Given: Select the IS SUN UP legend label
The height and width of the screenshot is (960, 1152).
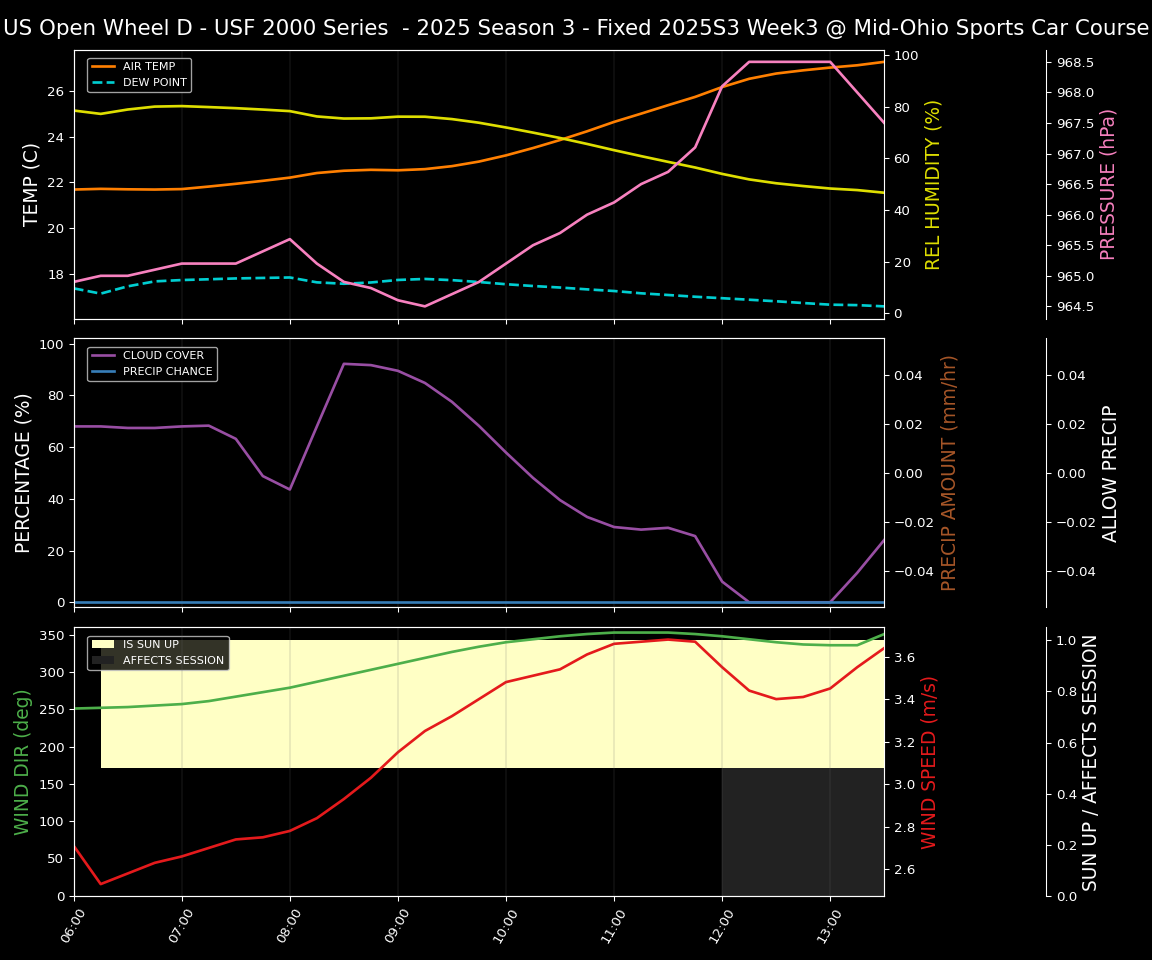Looking at the screenshot, I should pyautogui.click(x=151, y=644).
